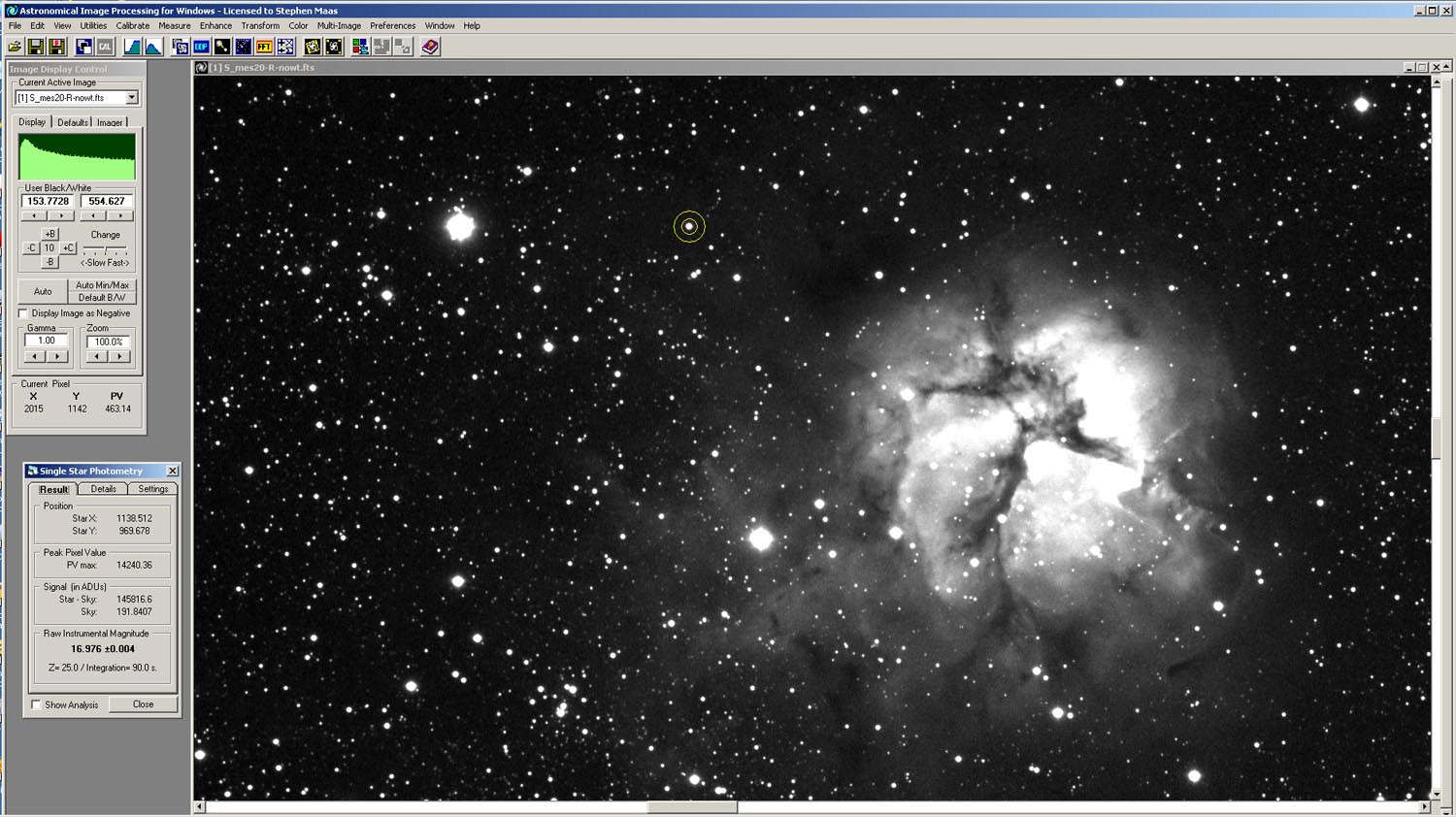Close the Single Star Photometry dialog
The height and width of the screenshot is (817, 1456).
point(172,471)
